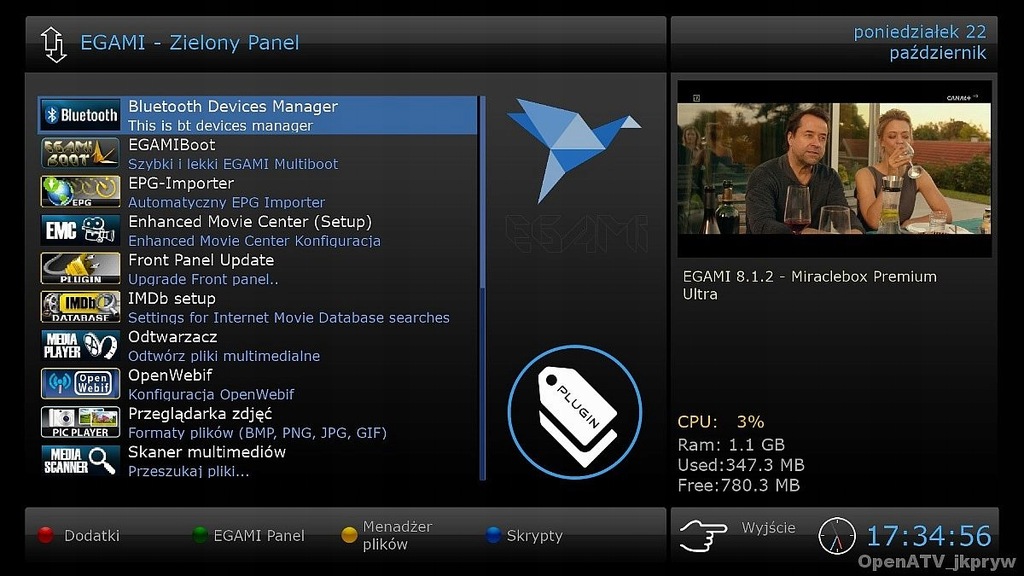Click the 'poniedziałek 22 październik' date

click(920, 42)
